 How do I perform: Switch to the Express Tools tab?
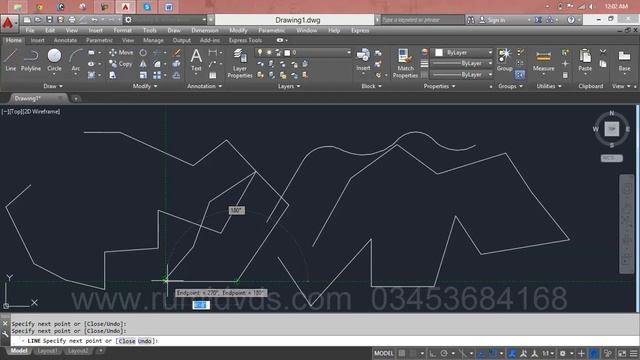pos(245,40)
